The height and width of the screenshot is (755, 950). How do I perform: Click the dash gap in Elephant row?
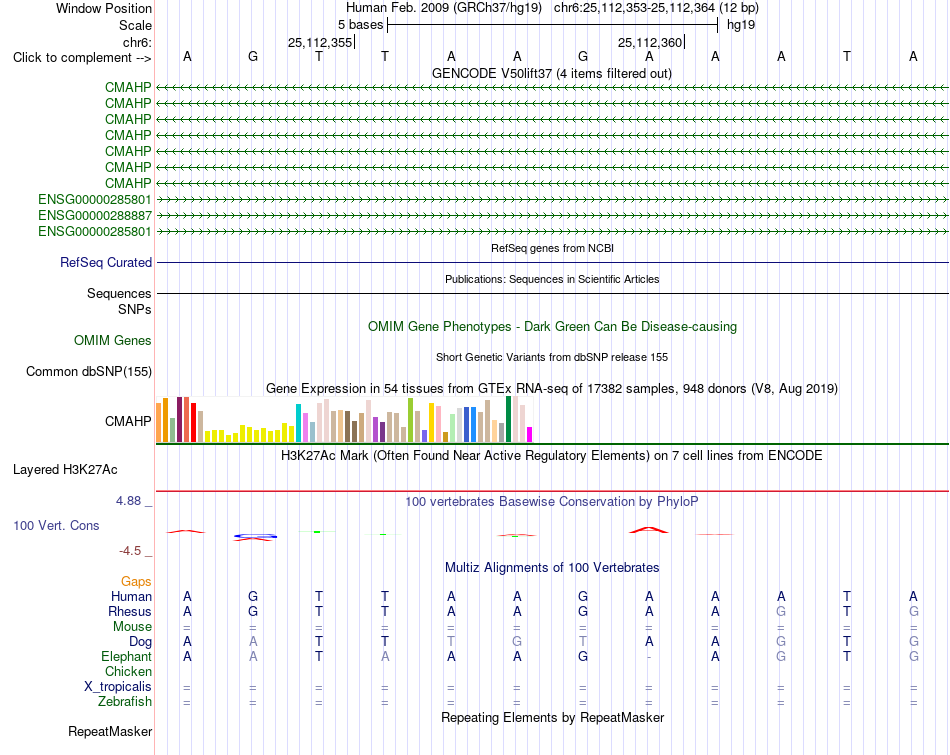649,657
